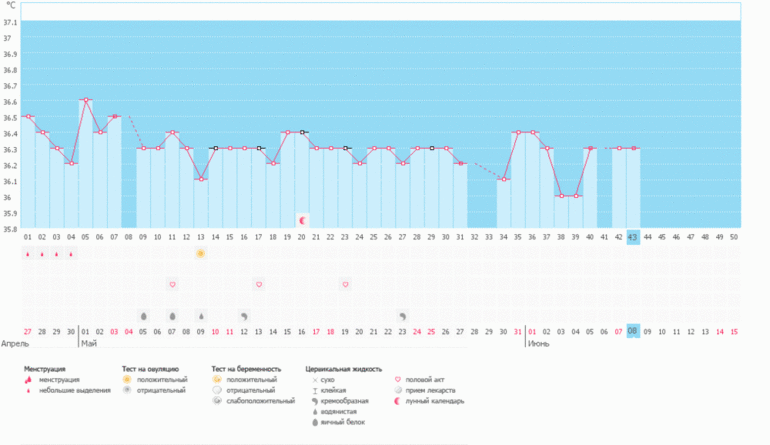Viewport: 770px width, 445px height.
Task: Click the lunar calendar moon icon on day 20
Action: (x=302, y=220)
